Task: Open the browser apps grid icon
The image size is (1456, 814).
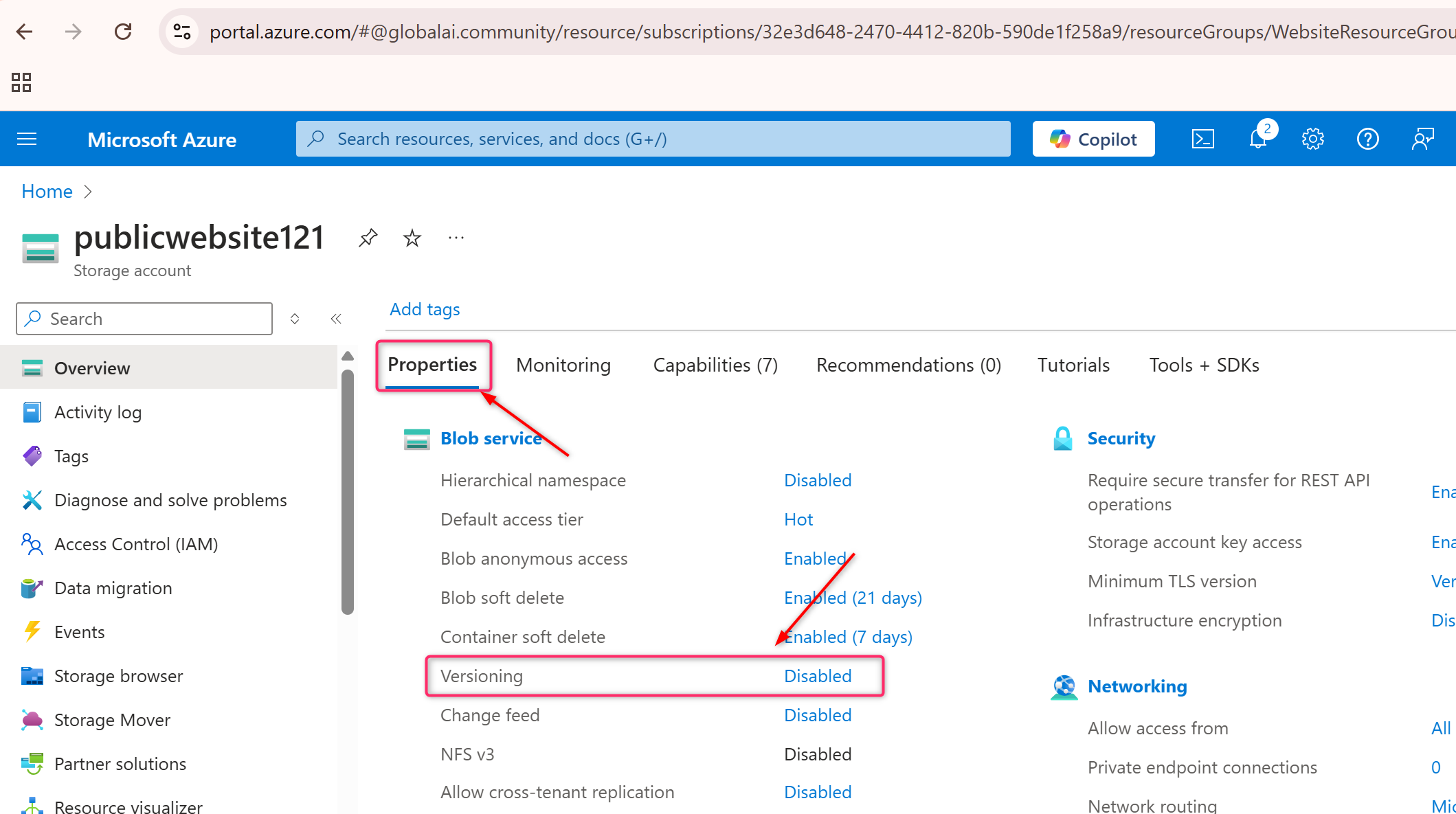Action: [x=21, y=82]
